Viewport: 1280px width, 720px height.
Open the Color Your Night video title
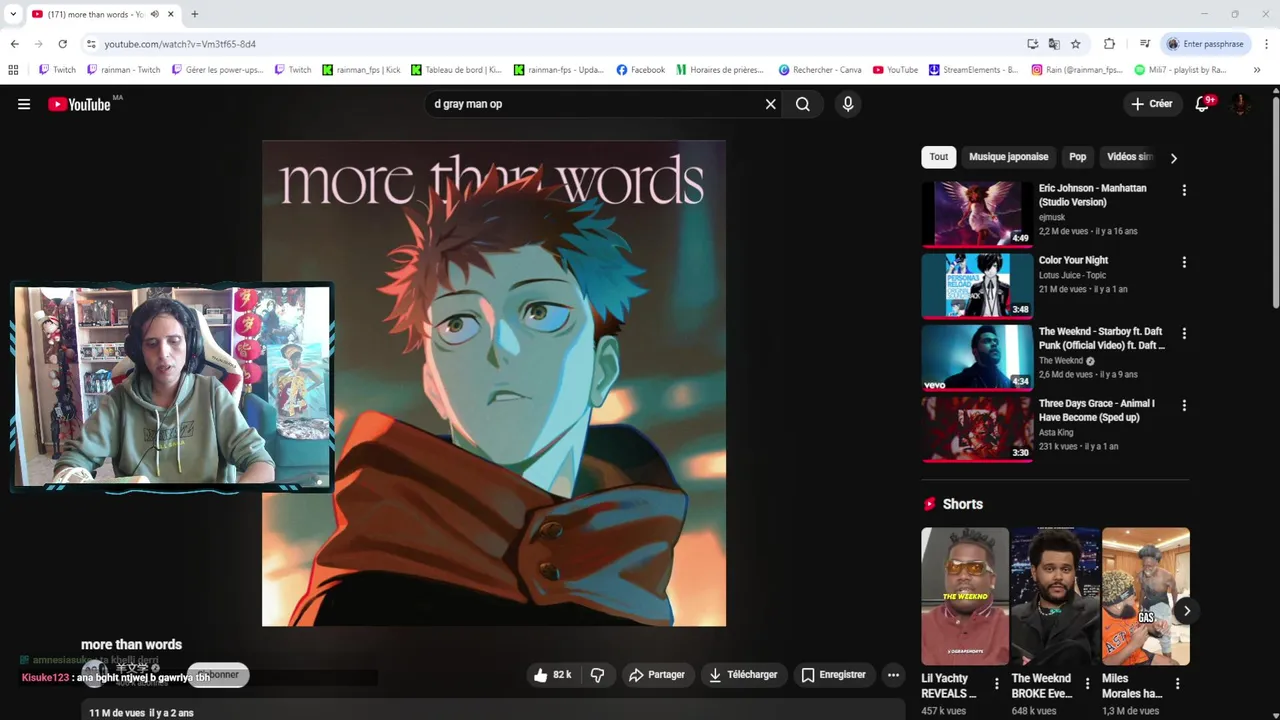coord(1073,260)
